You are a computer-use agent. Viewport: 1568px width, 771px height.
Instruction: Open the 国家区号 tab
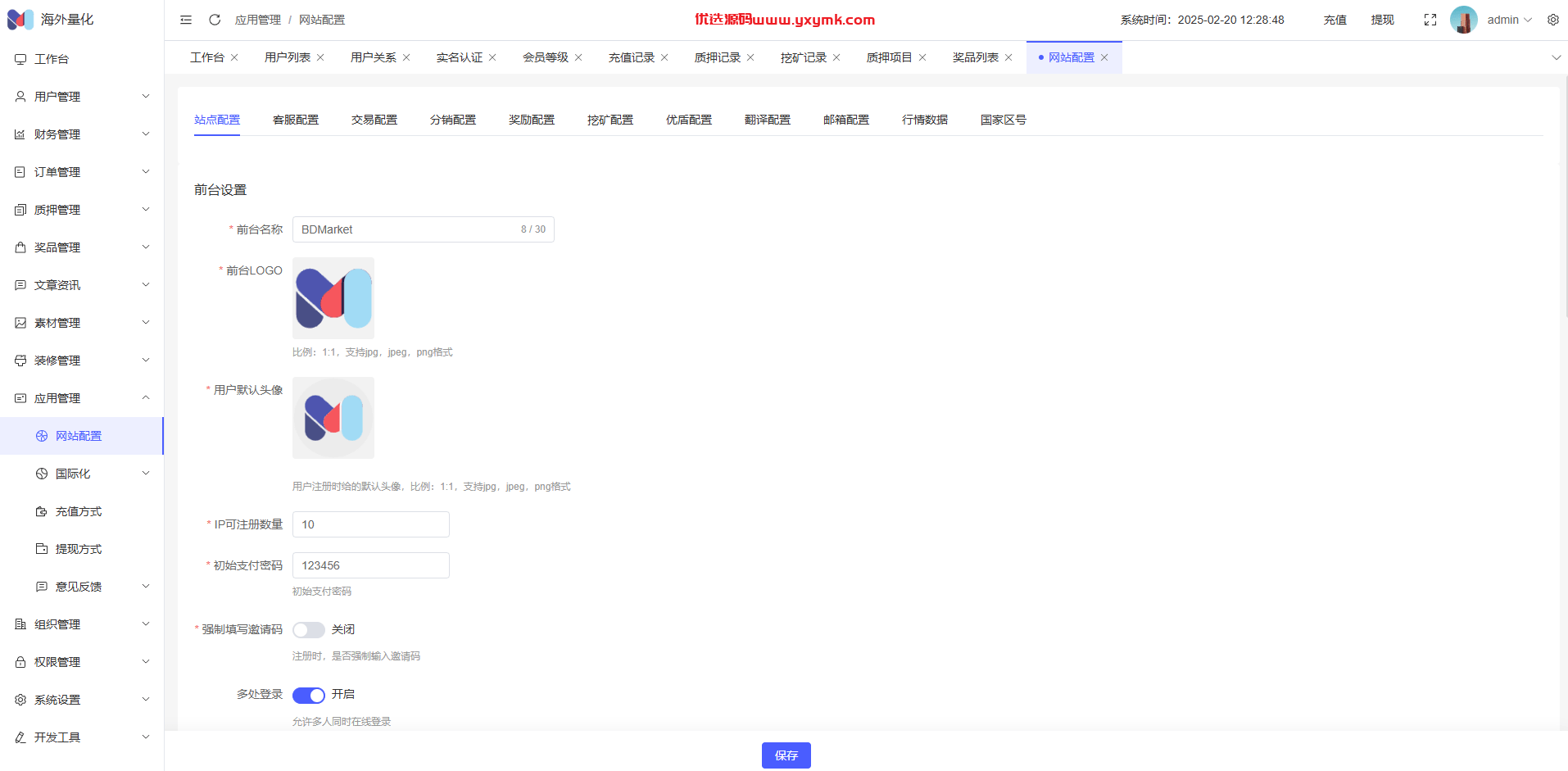(1004, 120)
